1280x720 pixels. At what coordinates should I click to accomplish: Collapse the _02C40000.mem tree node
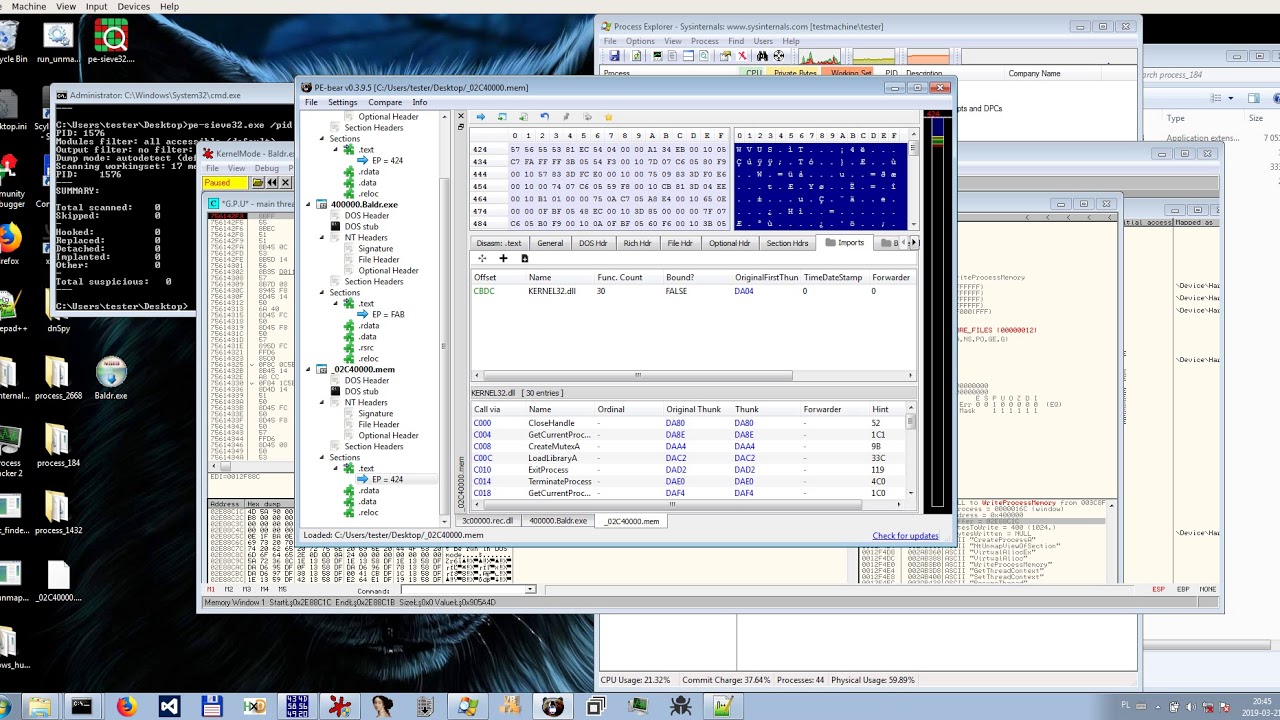click(x=310, y=369)
